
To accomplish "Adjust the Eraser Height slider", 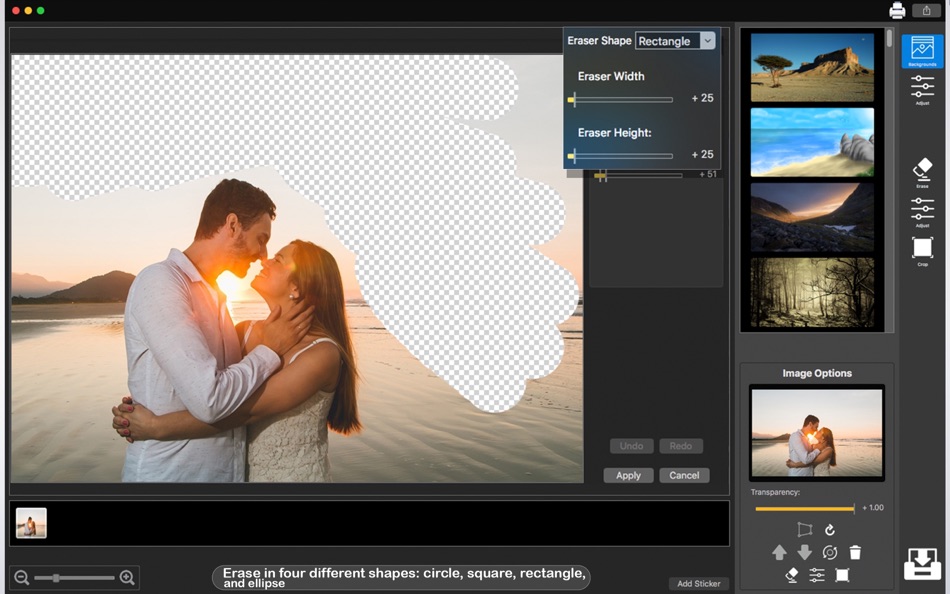I will pos(620,156).
